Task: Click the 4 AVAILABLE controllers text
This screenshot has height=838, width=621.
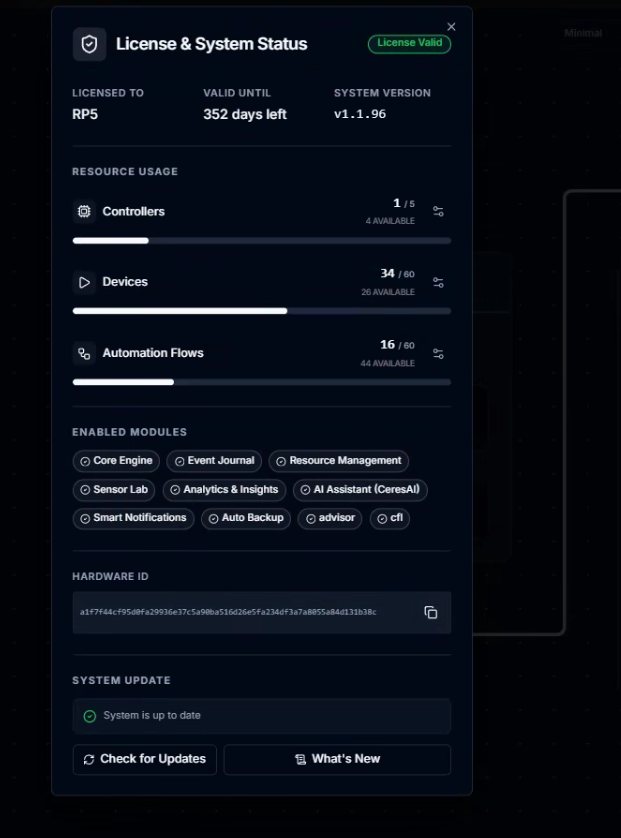Action: [390, 221]
